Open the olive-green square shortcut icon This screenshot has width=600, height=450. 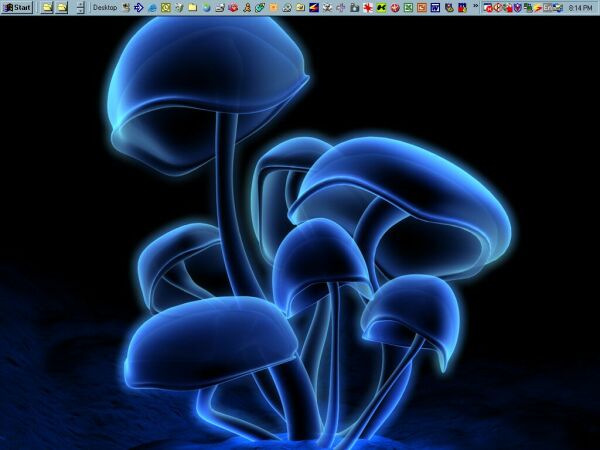pyautogui.click(x=166, y=7)
